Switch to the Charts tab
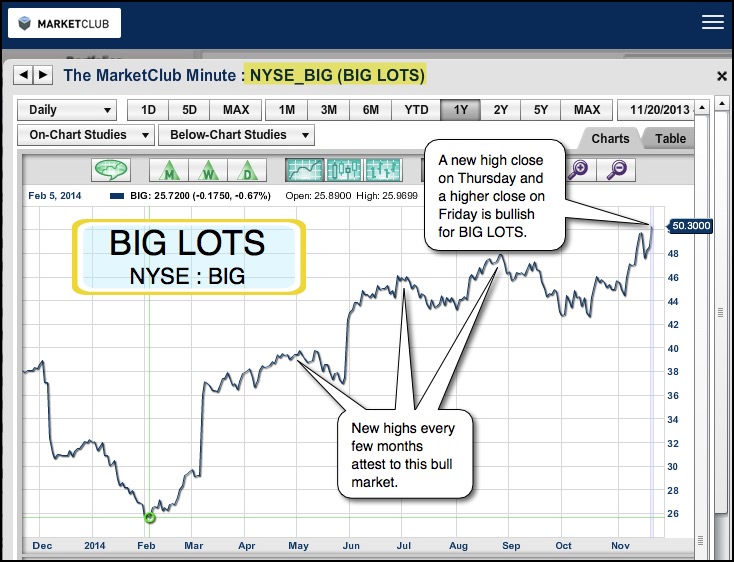Screen dimensions: 734x562 pyautogui.click(x=609, y=139)
